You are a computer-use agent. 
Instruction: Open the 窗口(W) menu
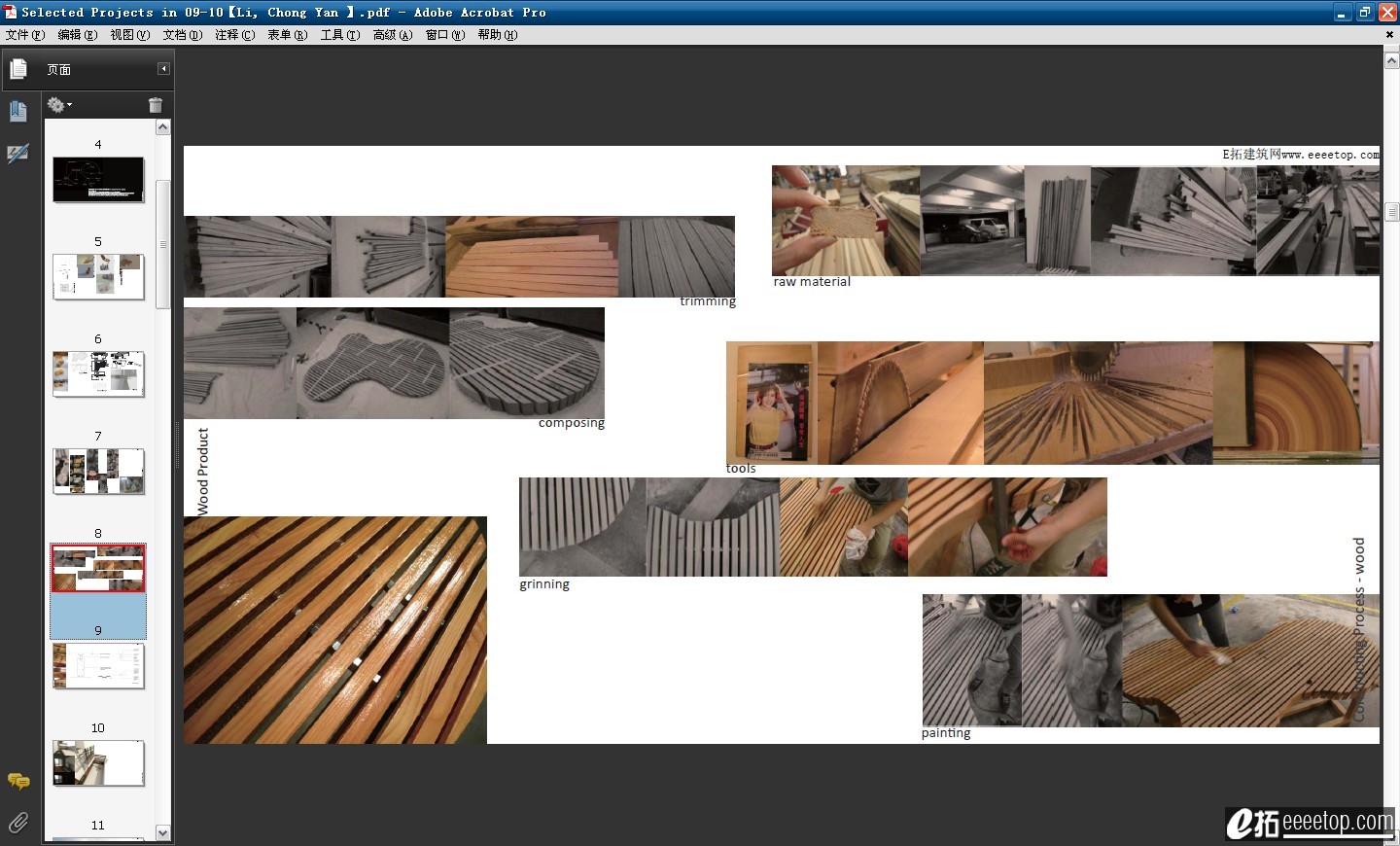point(445,35)
